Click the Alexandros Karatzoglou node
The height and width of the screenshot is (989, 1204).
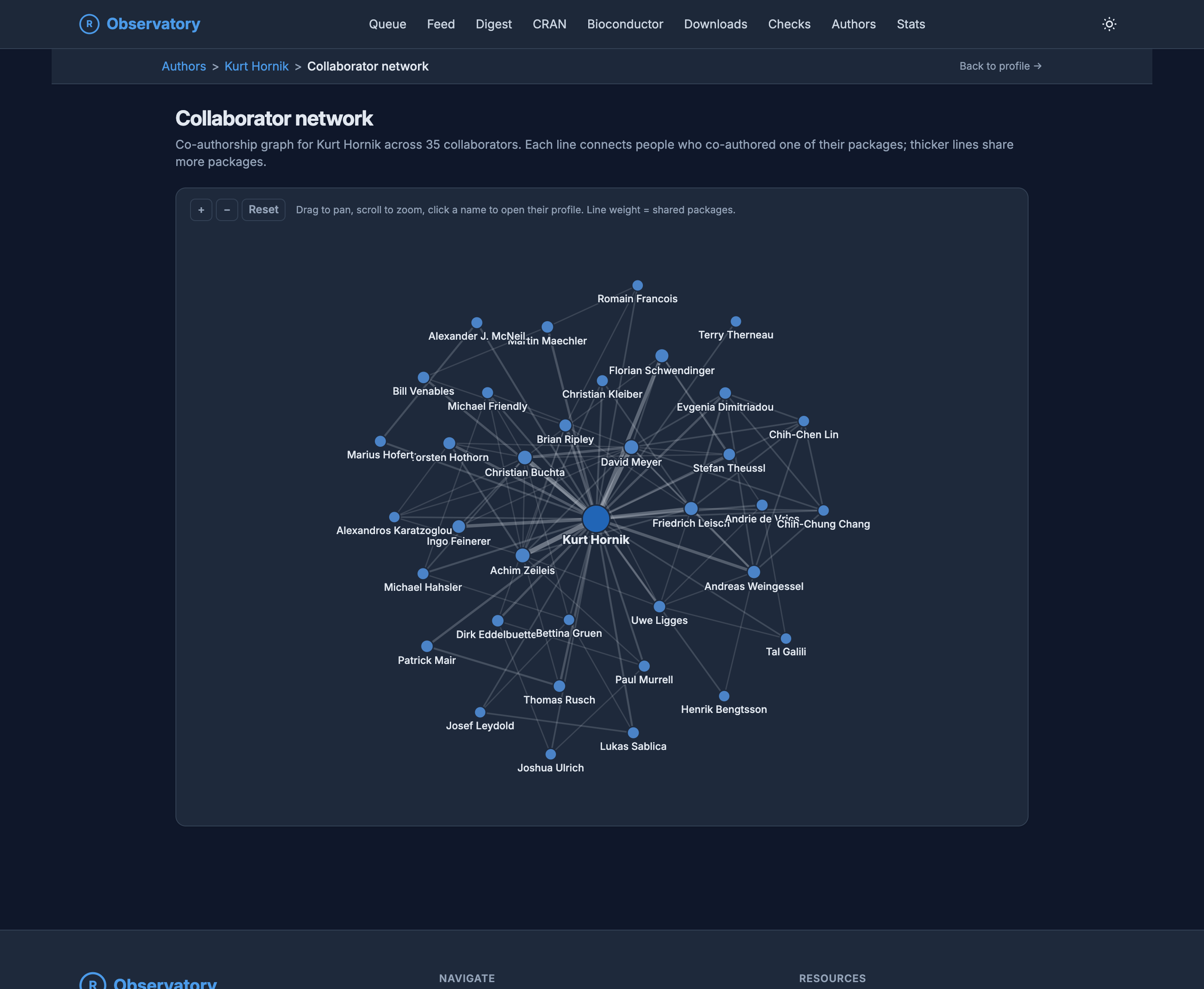point(394,517)
